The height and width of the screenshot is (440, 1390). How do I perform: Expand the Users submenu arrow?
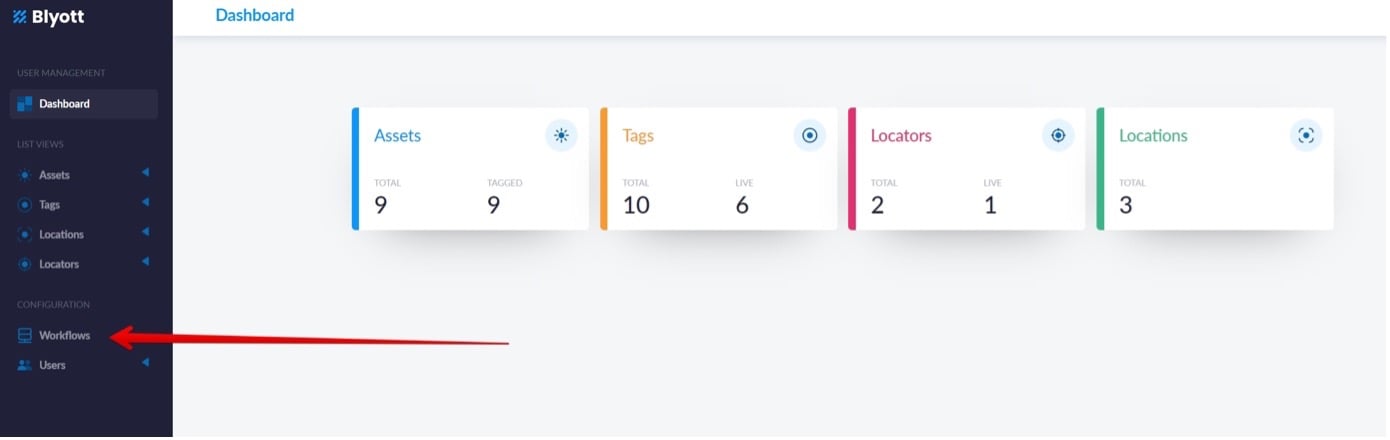[145, 363]
